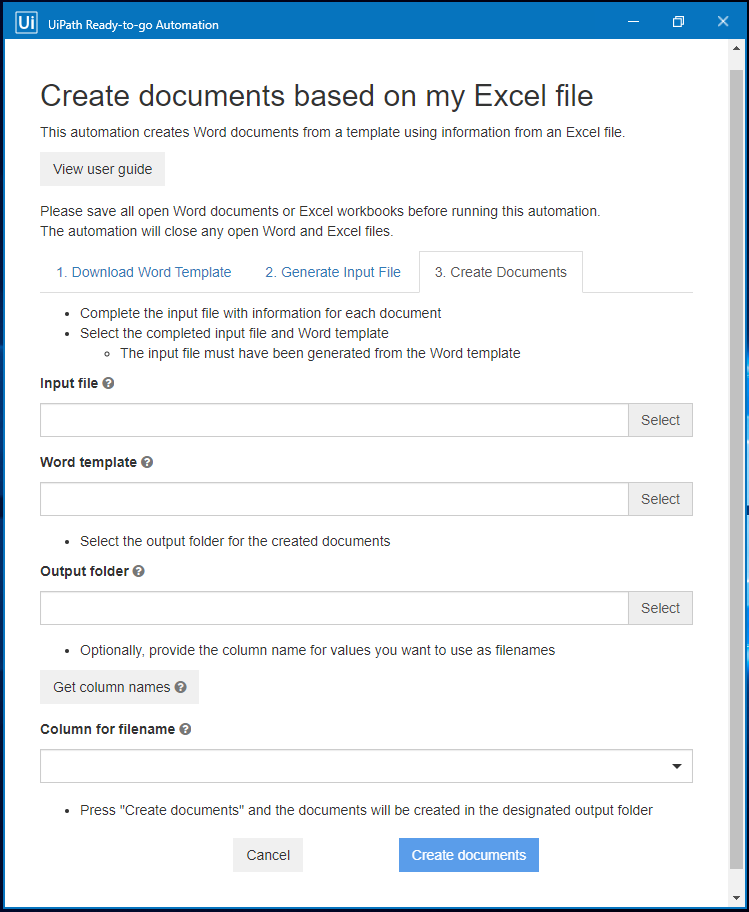This screenshot has height=912, width=749.
Task: Click the help icon beside Output folder
Action: (x=139, y=571)
